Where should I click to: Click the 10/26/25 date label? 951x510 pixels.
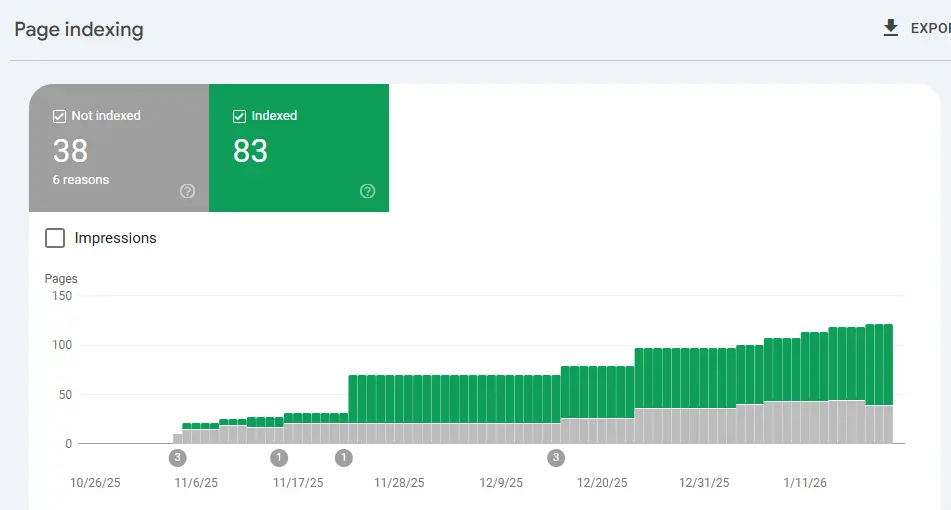[x=95, y=483]
